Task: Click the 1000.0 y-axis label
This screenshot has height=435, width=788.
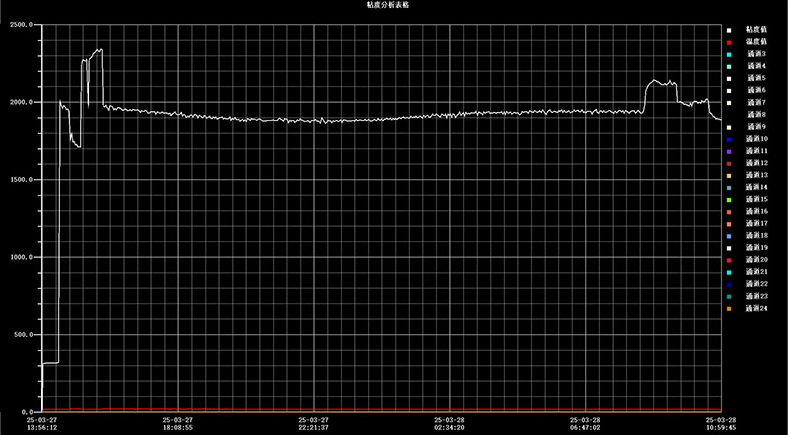Action: point(22,257)
